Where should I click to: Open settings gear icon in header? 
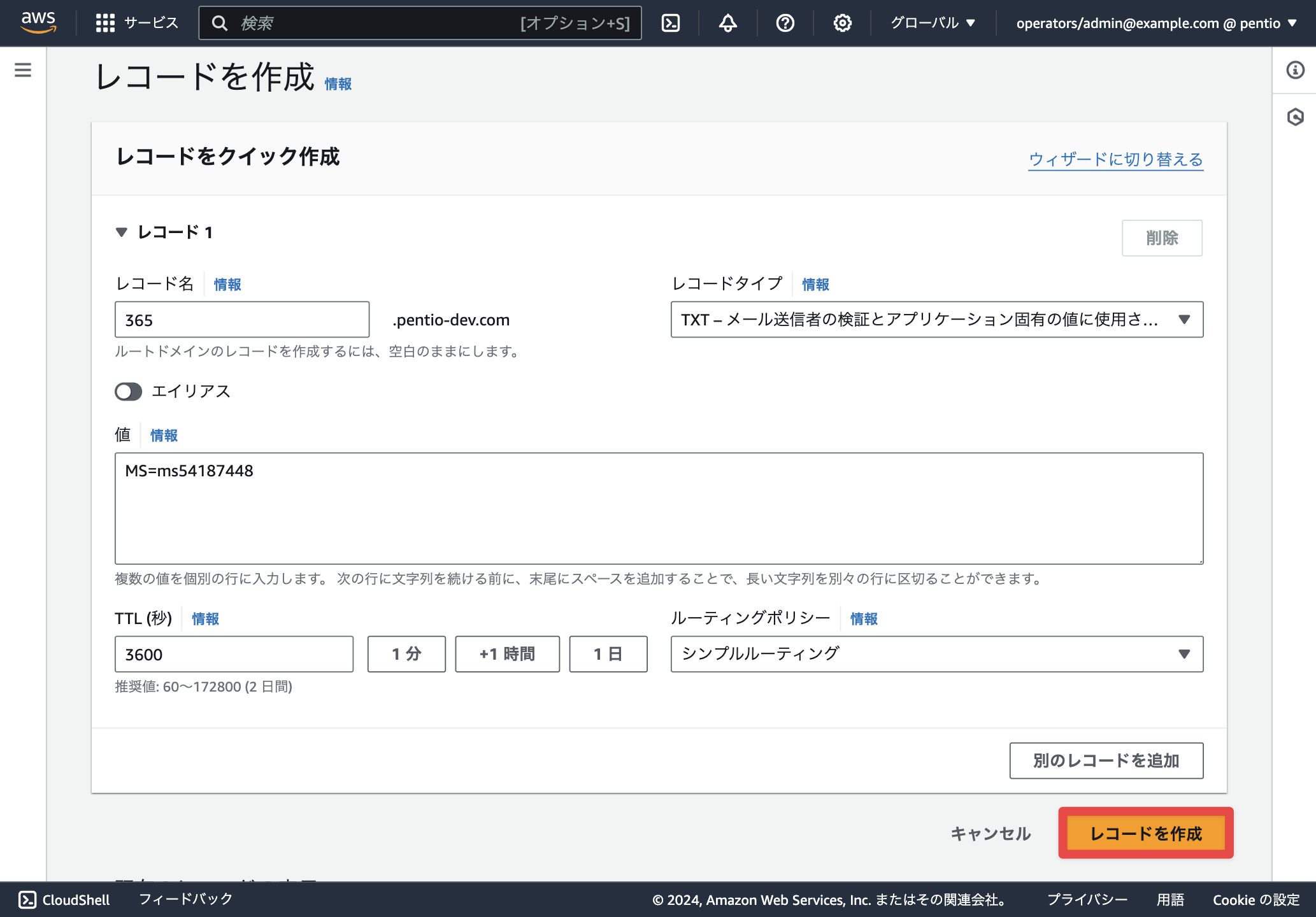843,23
